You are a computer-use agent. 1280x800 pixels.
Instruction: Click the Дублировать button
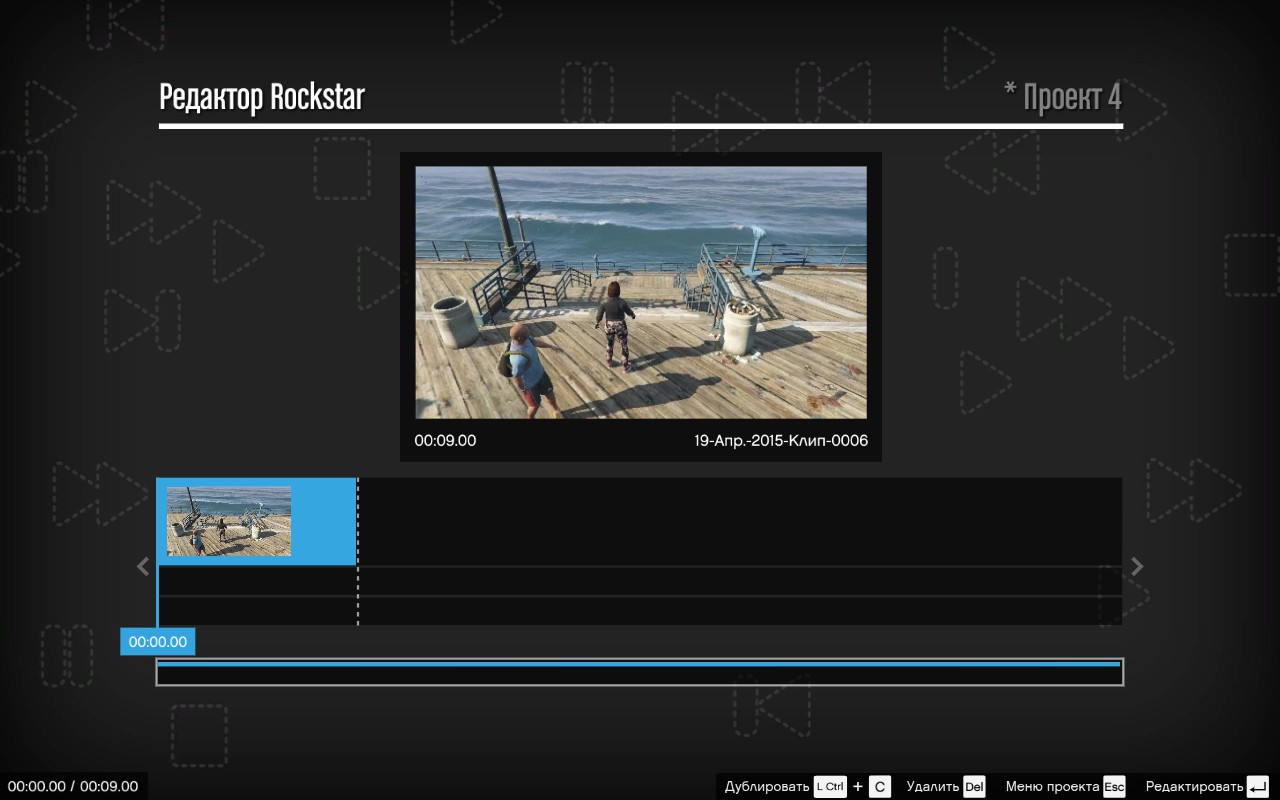(x=767, y=787)
